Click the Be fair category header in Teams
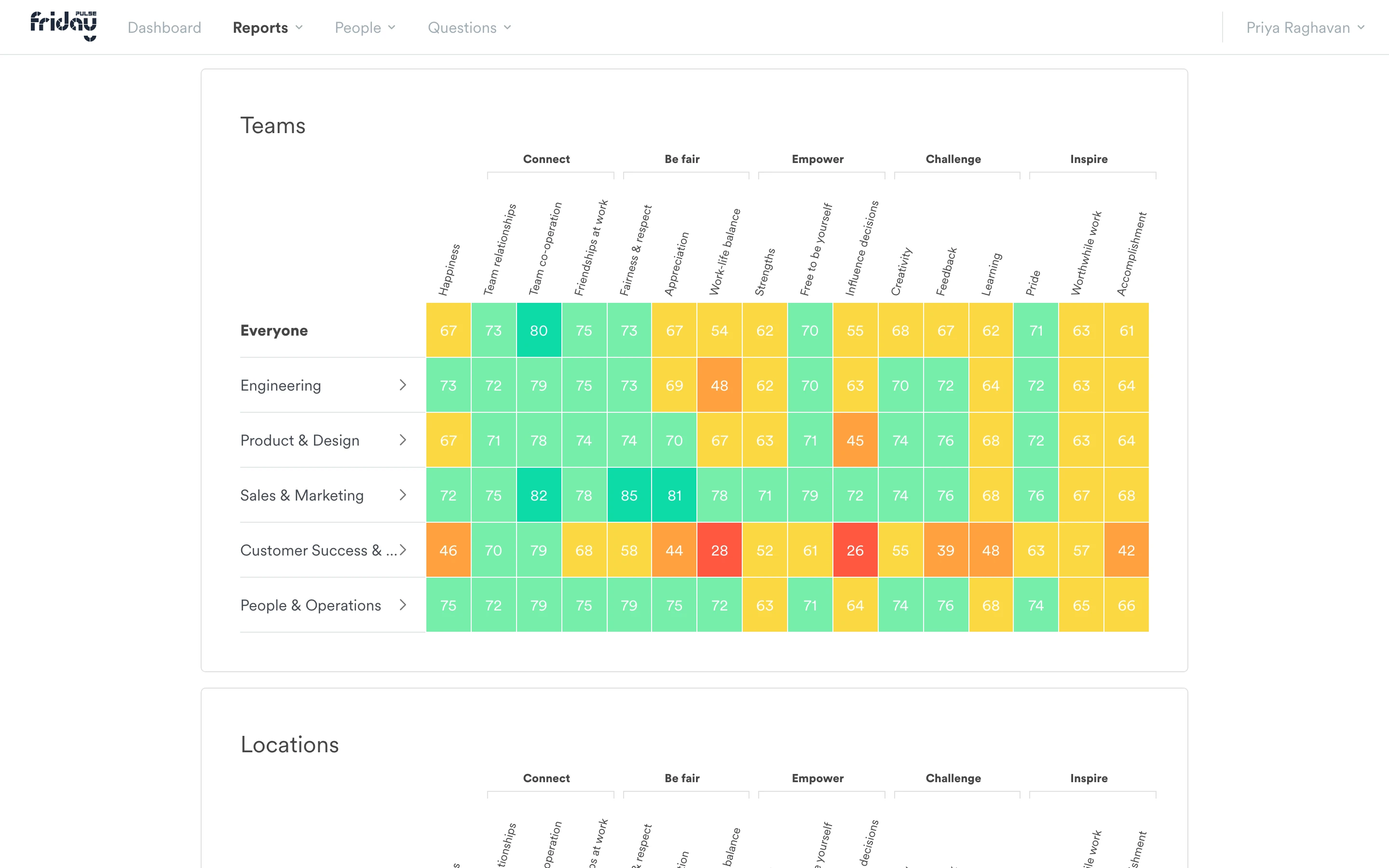This screenshot has width=1389, height=868. click(682, 159)
